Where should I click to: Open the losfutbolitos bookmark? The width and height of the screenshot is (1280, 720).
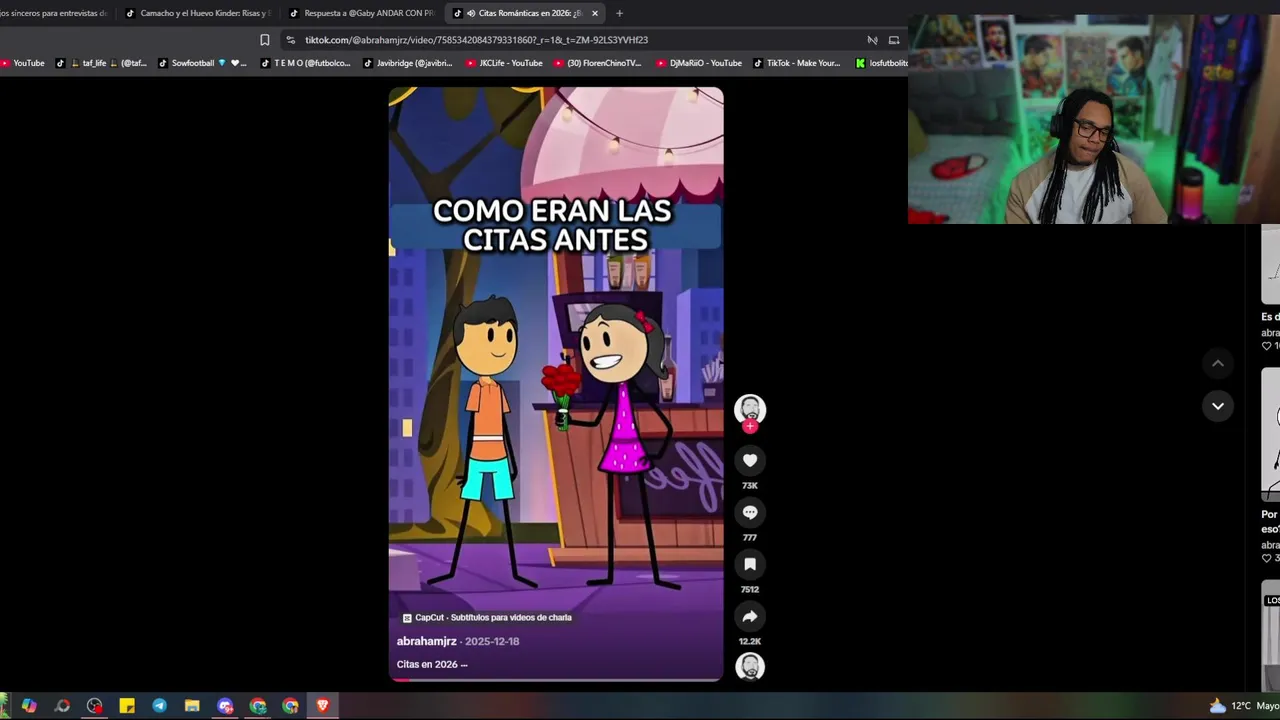click(882, 63)
